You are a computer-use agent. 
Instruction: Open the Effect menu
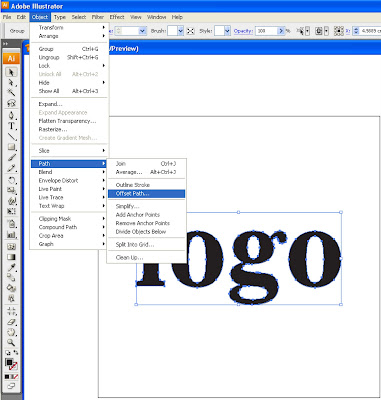pyautogui.click(x=117, y=17)
